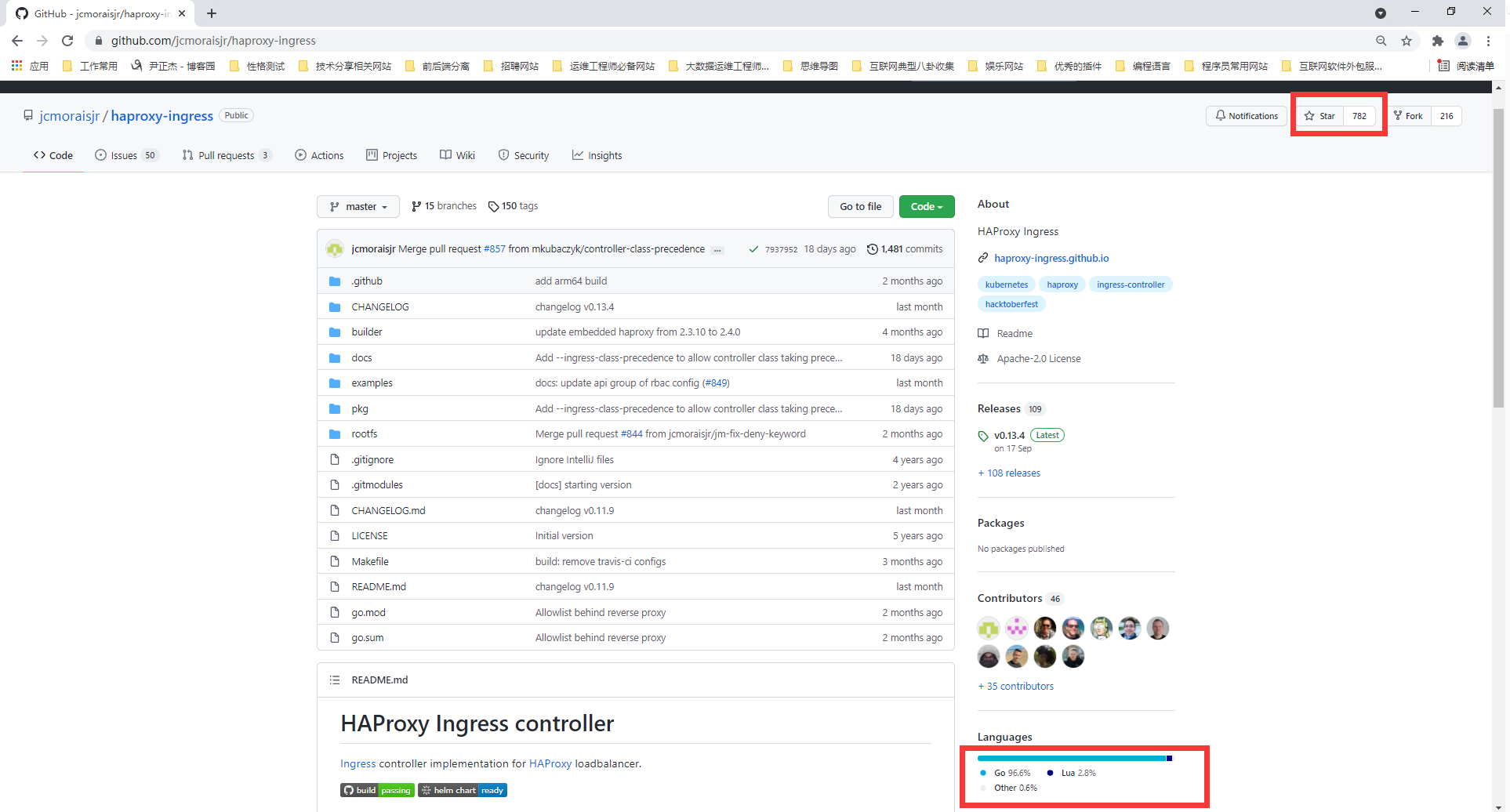
Task: Expand the commit message ellipsis
Action: tap(717, 250)
